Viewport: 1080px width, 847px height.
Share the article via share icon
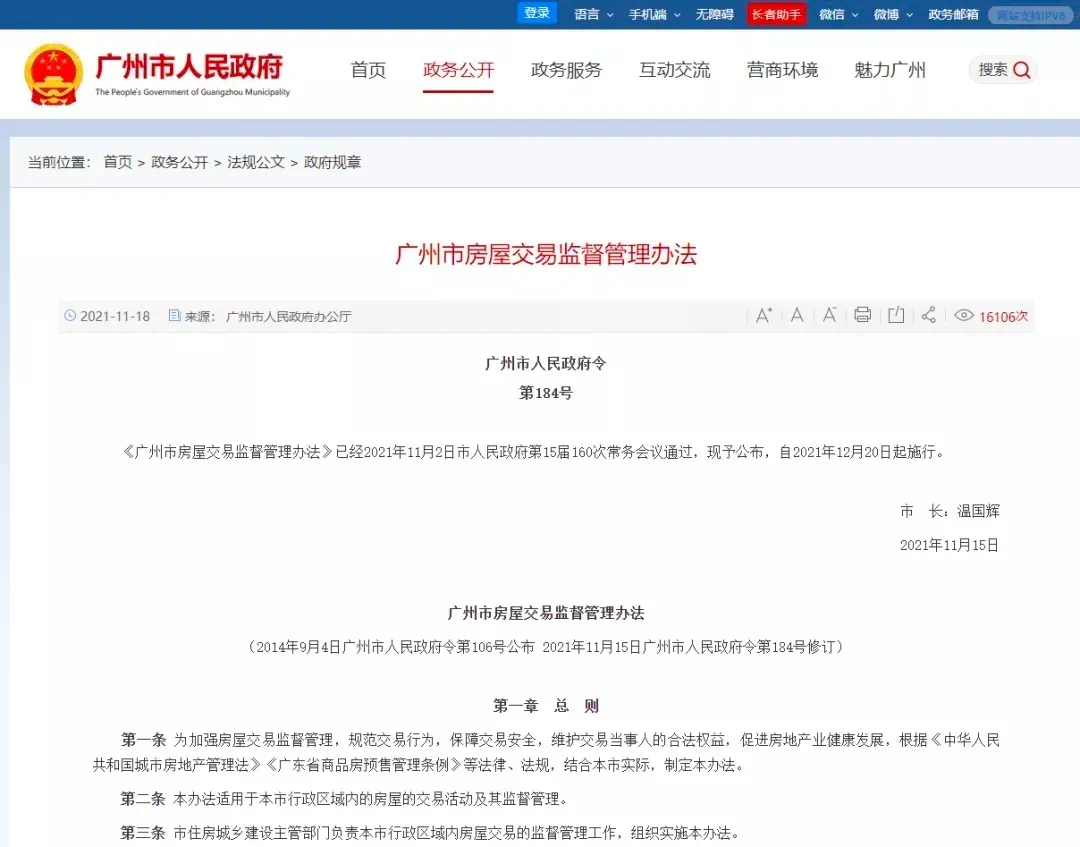928,315
